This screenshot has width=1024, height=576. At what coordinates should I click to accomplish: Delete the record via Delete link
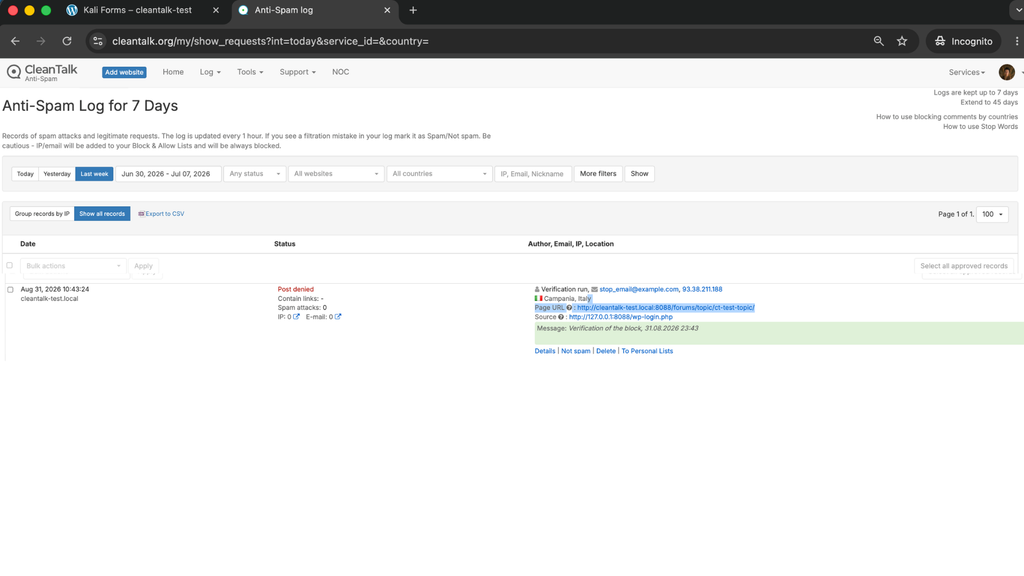point(605,351)
